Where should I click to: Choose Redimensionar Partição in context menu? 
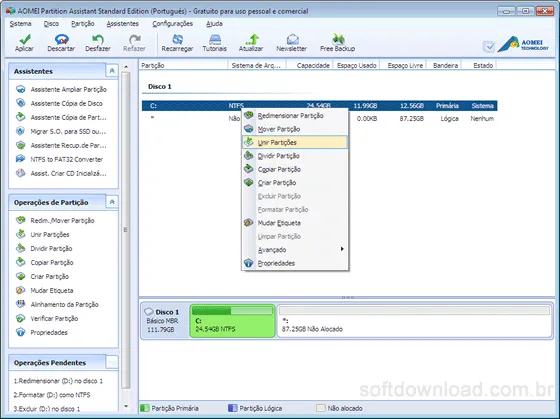pyautogui.click(x=295, y=116)
